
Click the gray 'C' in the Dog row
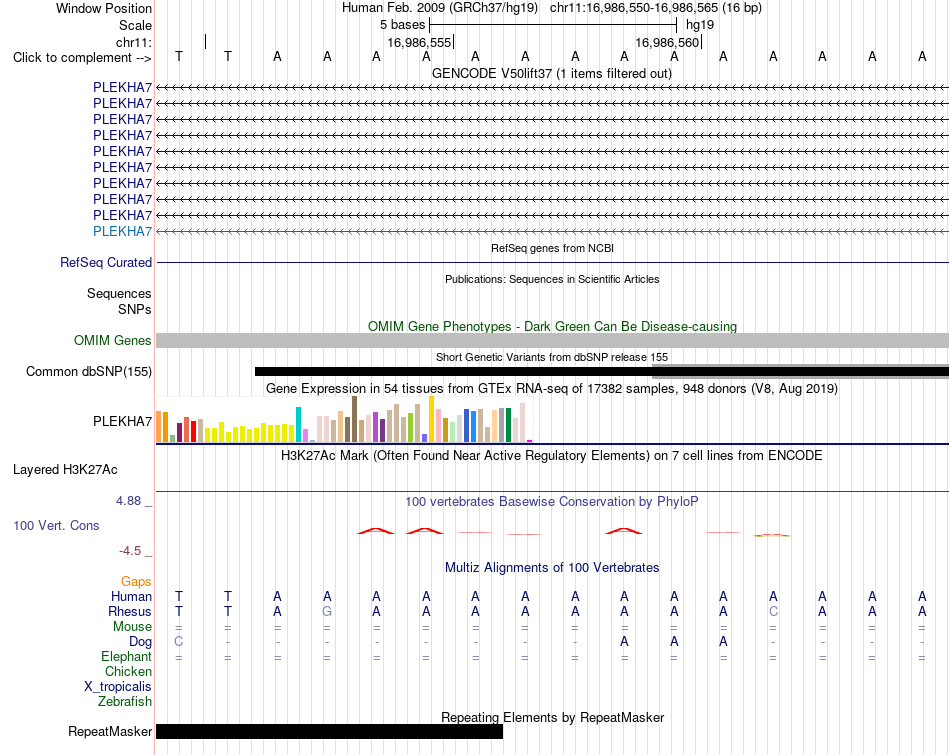click(x=178, y=641)
